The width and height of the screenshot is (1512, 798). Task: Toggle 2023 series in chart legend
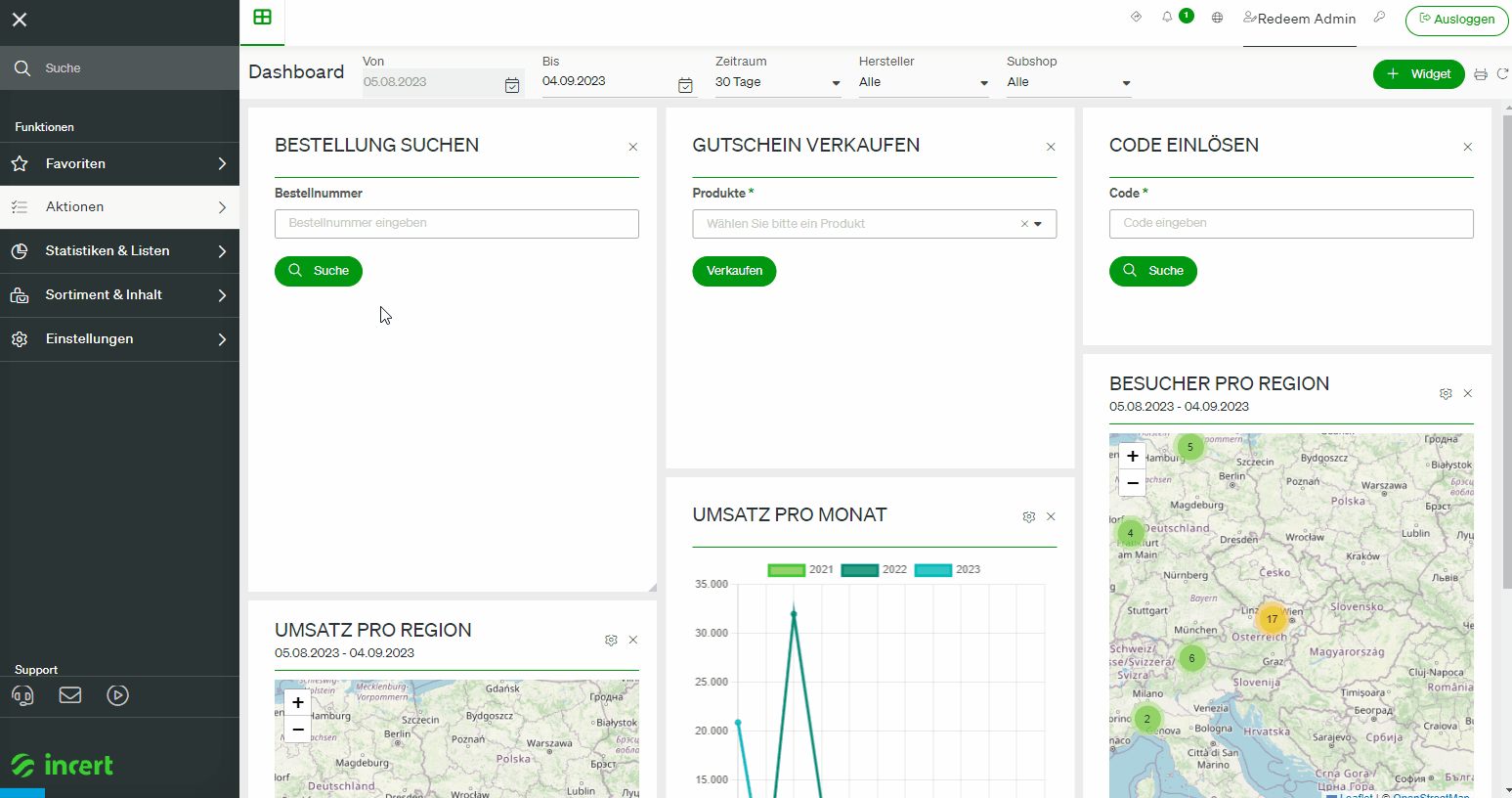pyautogui.click(x=947, y=570)
